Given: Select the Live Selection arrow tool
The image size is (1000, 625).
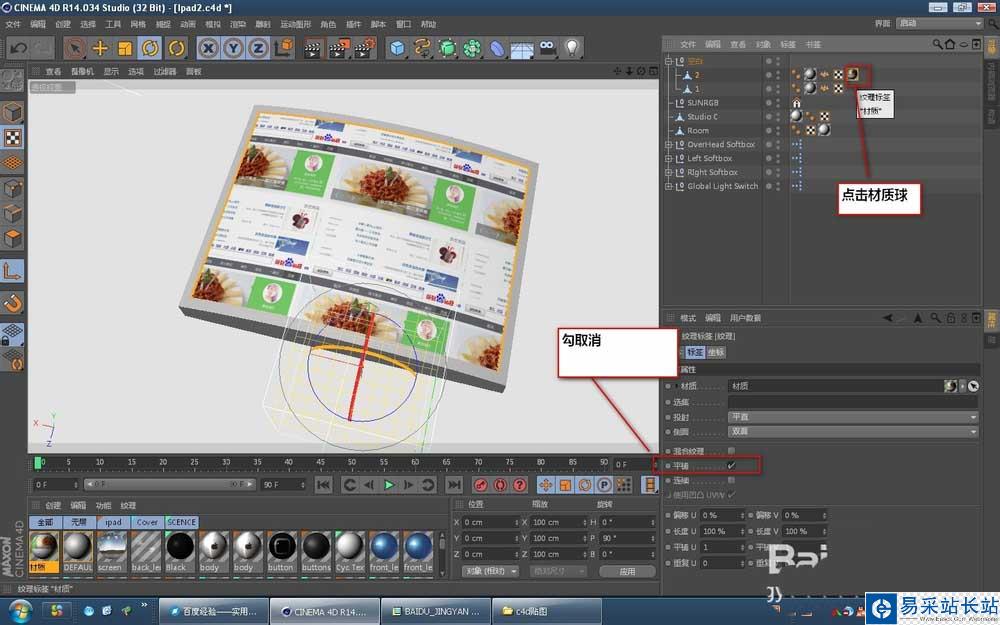Looking at the screenshot, I should click(x=75, y=48).
